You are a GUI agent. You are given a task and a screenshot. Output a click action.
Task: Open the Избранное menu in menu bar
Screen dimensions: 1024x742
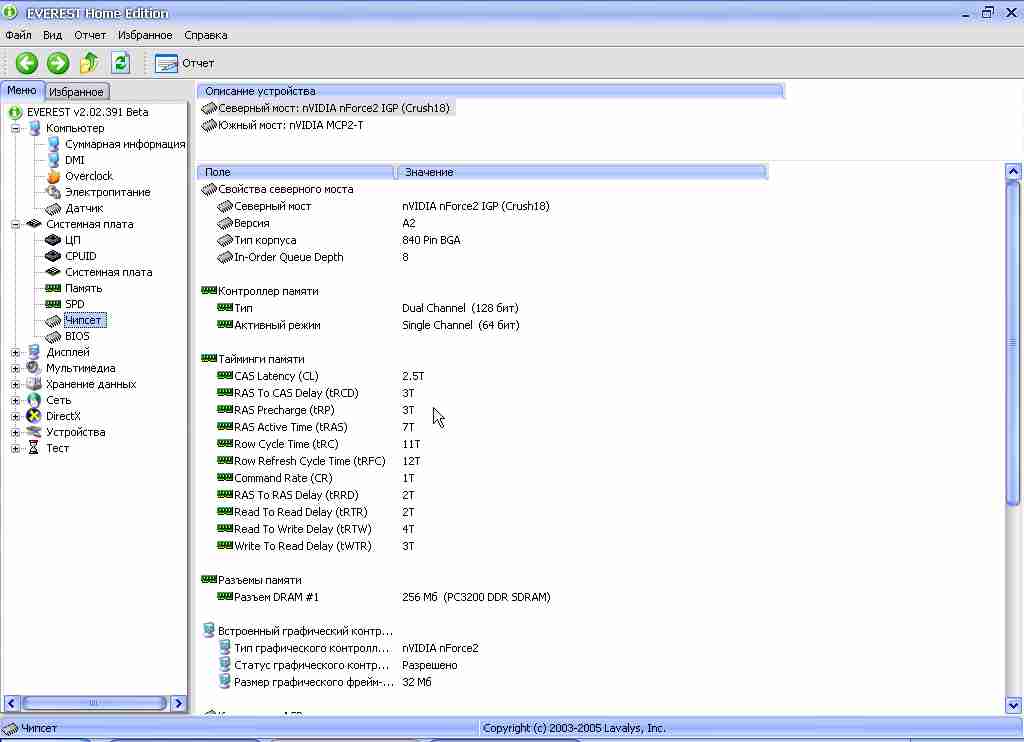click(x=145, y=35)
